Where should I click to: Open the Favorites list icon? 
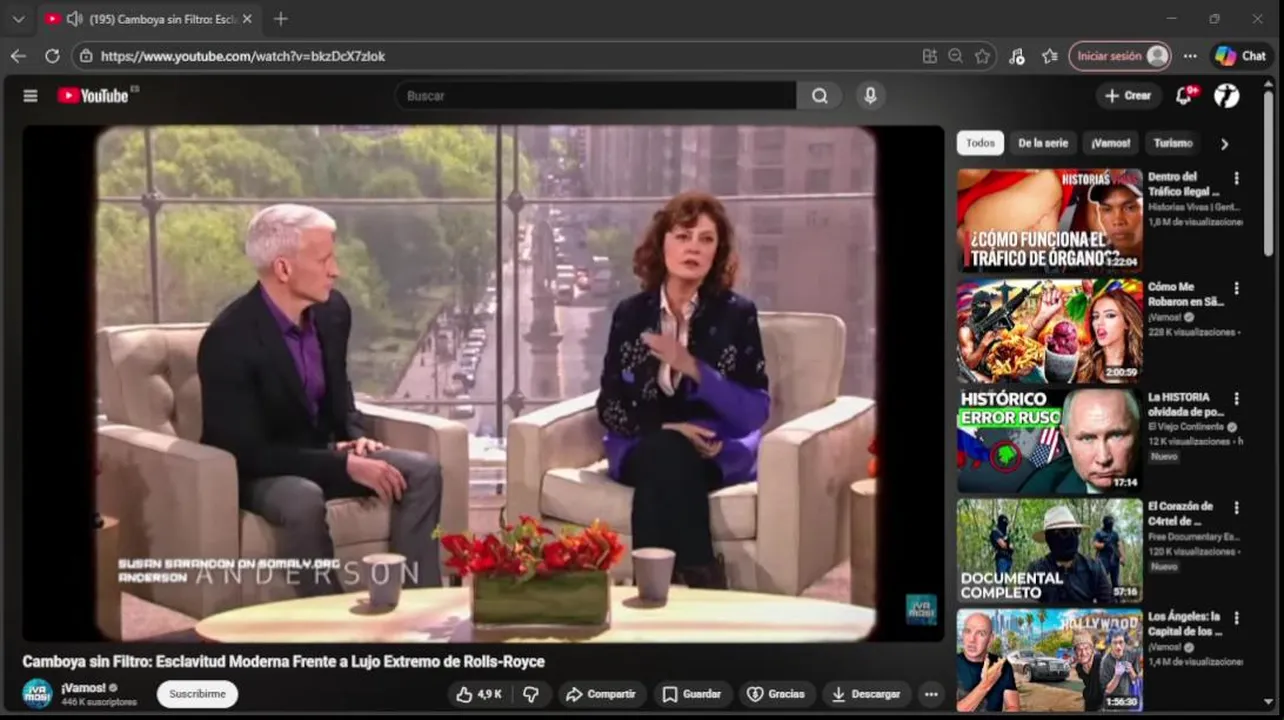pos(1049,56)
